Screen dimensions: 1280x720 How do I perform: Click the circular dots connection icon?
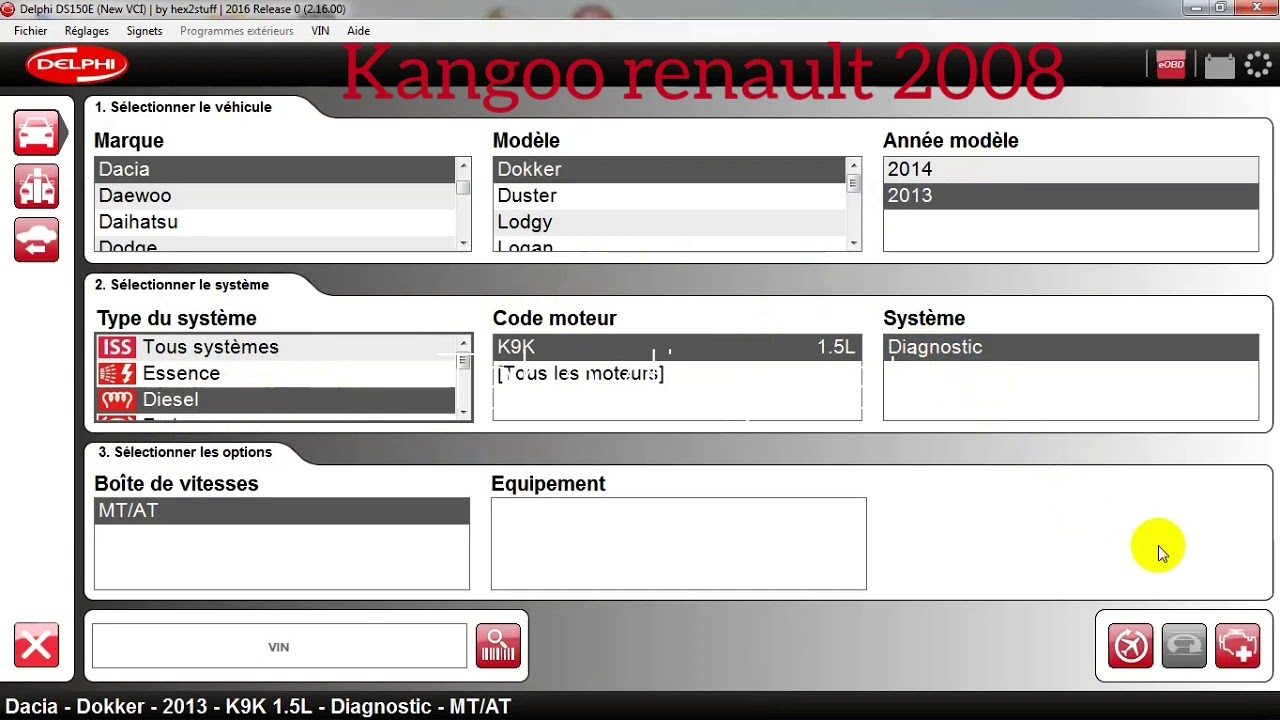point(1258,65)
